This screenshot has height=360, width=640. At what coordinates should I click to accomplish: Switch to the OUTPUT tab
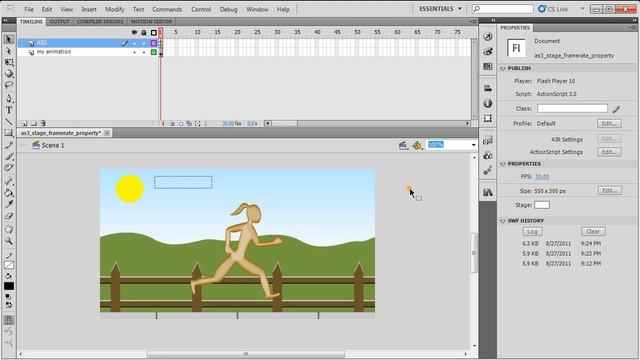[x=60, y=22]
